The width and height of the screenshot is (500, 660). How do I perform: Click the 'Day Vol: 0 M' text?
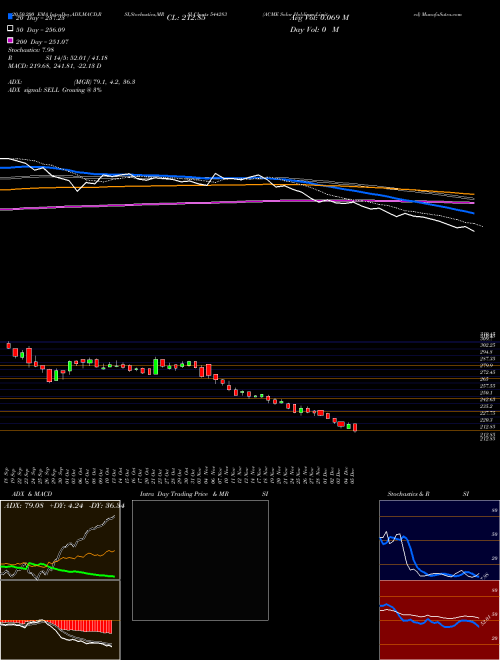pyautogui.click(x=314, y=29)
